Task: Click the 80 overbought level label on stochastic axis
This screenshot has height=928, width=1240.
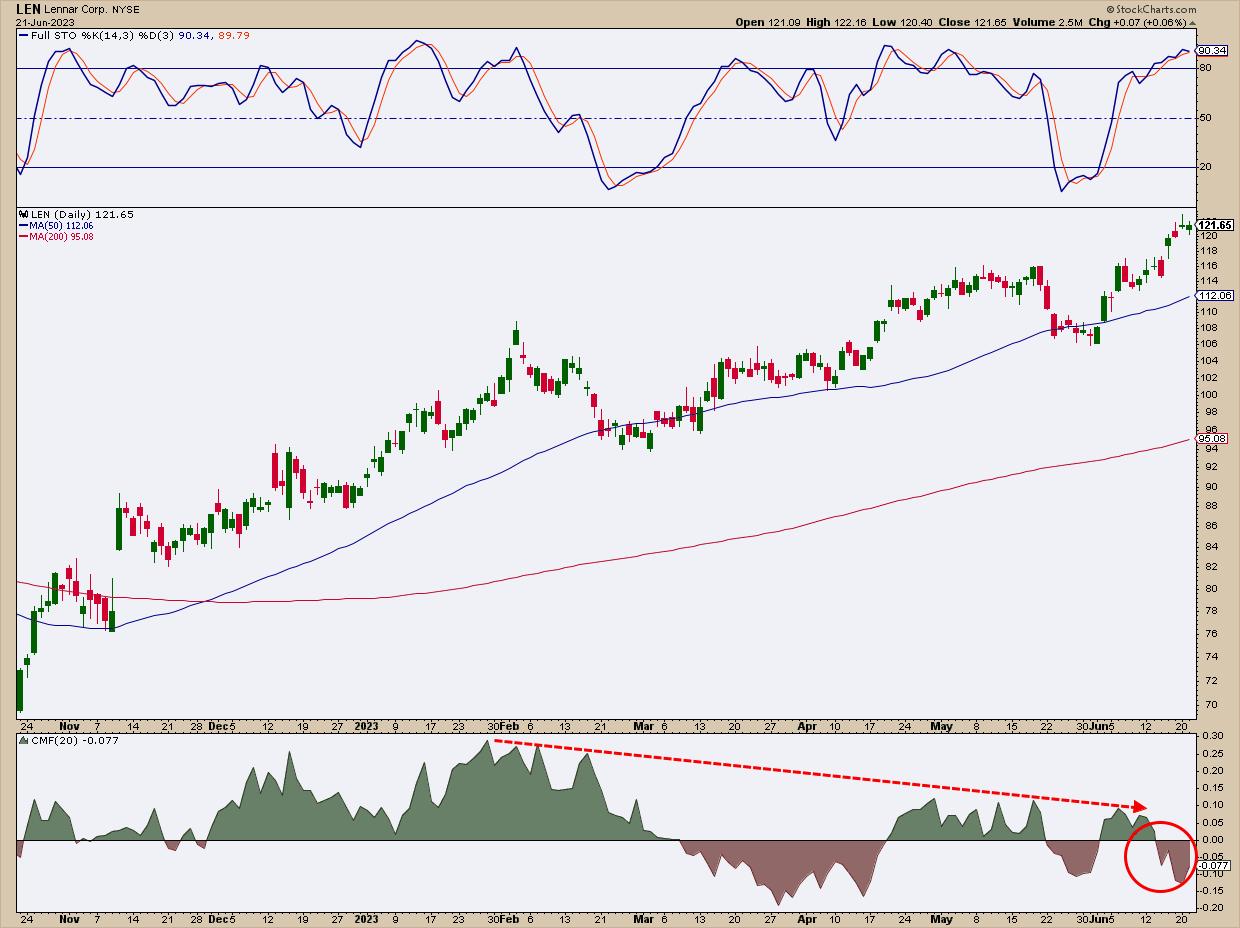Action: (x=1206, y=68)
